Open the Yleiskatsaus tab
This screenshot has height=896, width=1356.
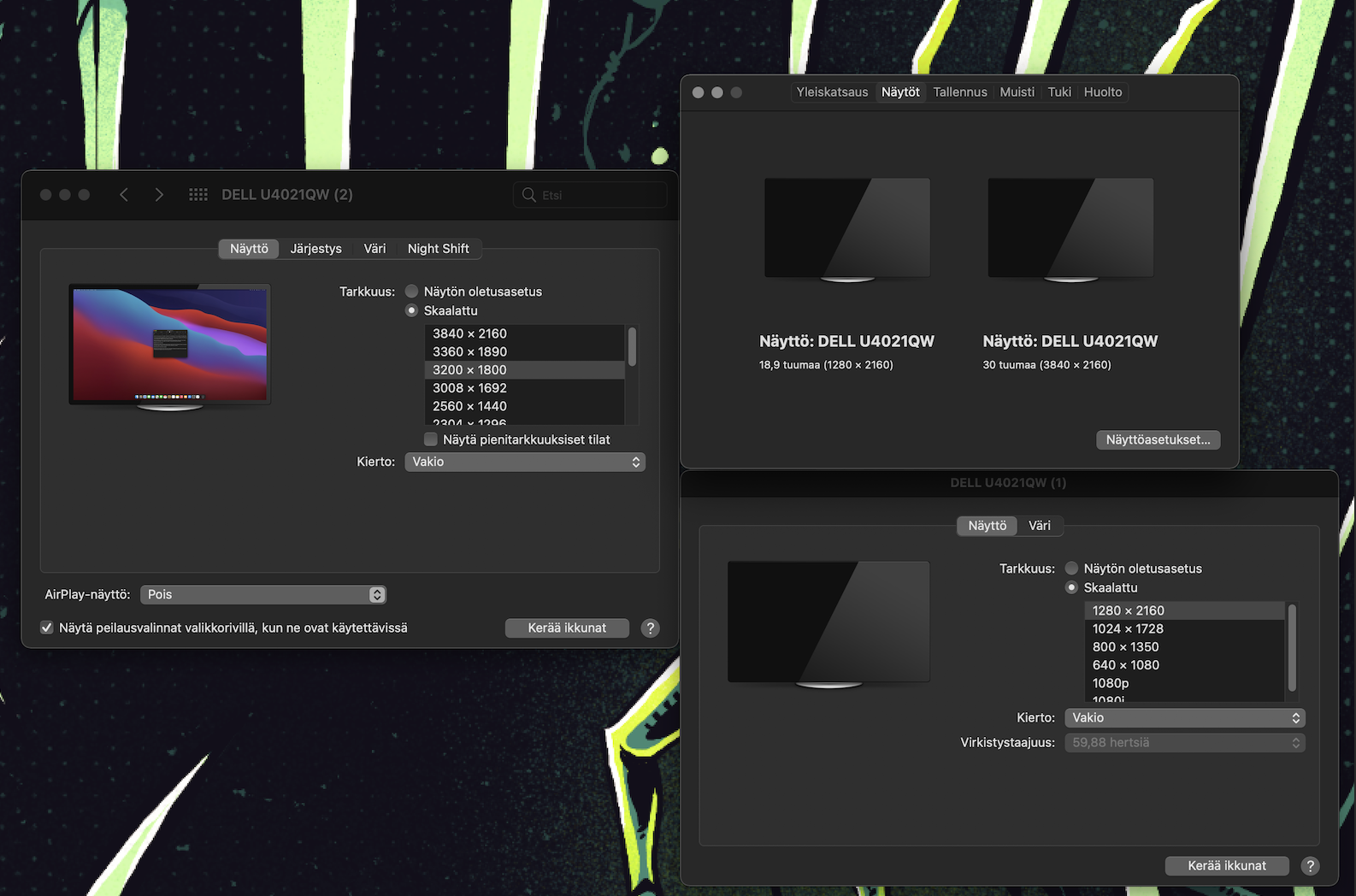point(832,92)
